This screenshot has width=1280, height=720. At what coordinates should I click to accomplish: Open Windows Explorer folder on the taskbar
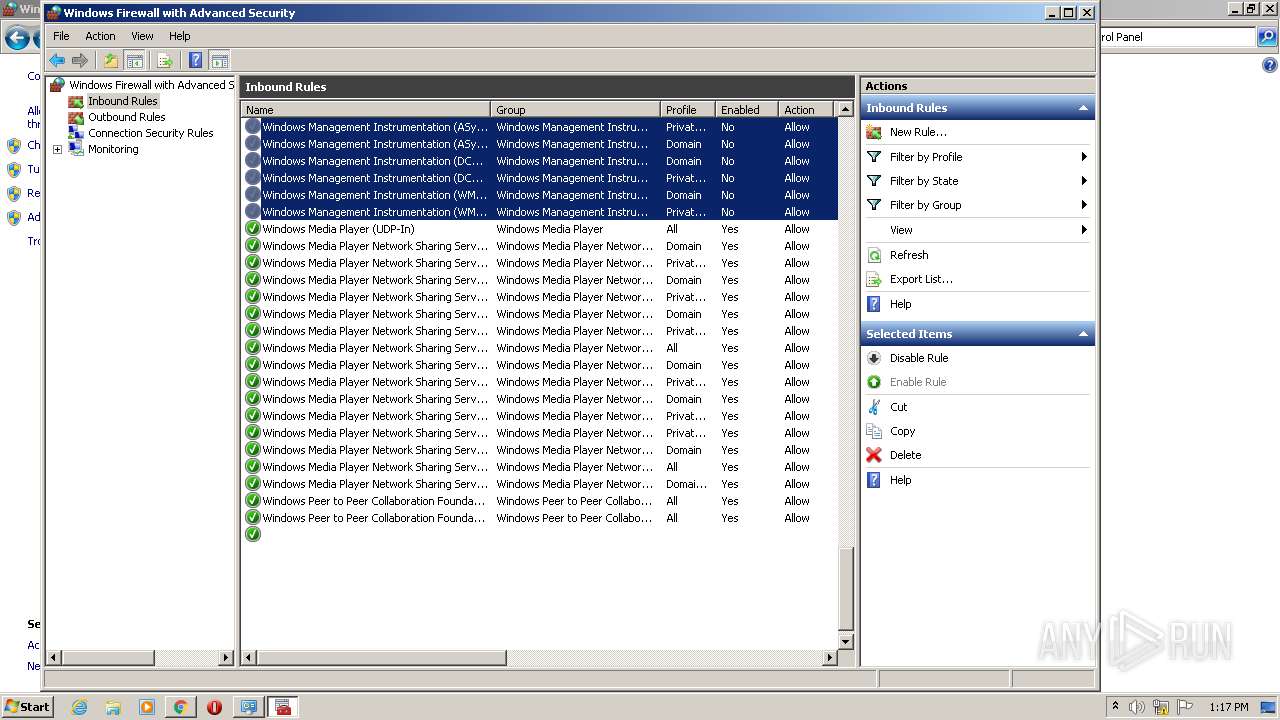[x=113, y=707]
